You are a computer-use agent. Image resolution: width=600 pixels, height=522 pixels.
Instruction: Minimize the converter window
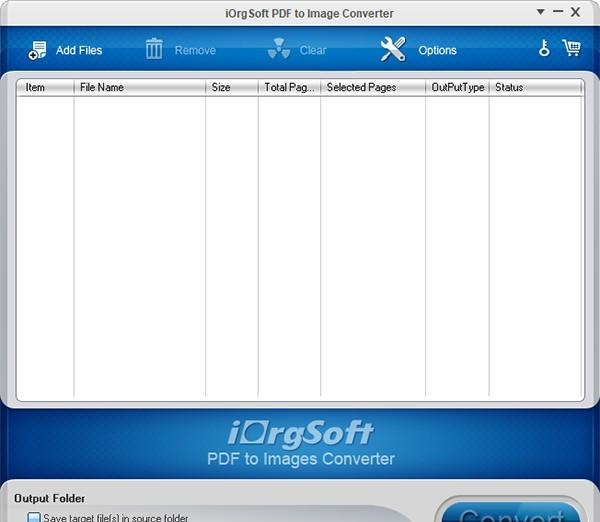558,11
